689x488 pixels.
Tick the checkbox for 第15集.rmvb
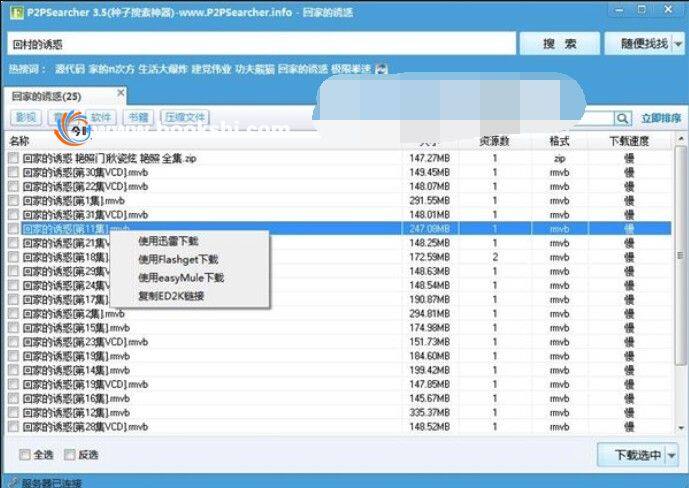click(14, 328)
